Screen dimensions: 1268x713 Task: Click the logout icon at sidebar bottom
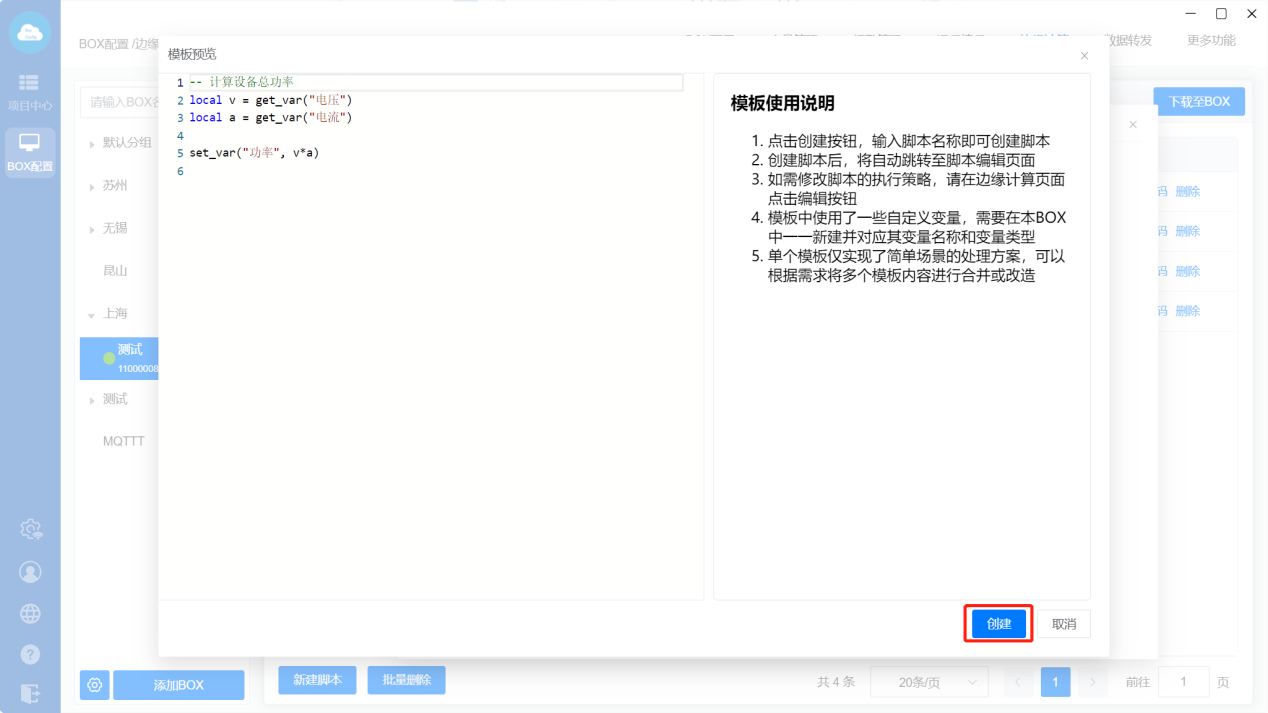click(x=31, y=693)
